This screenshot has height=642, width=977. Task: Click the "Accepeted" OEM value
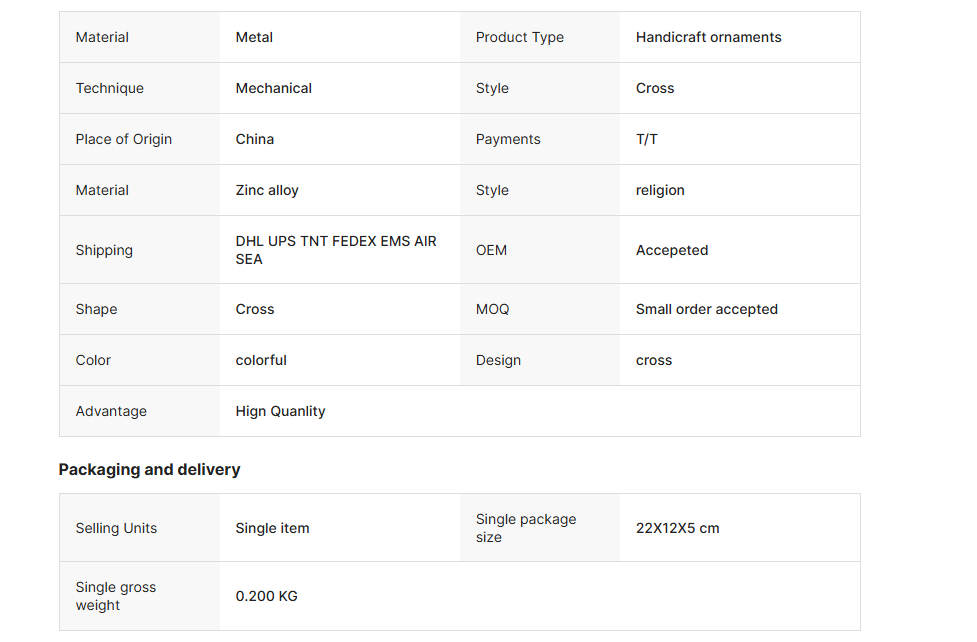[671, 250]
